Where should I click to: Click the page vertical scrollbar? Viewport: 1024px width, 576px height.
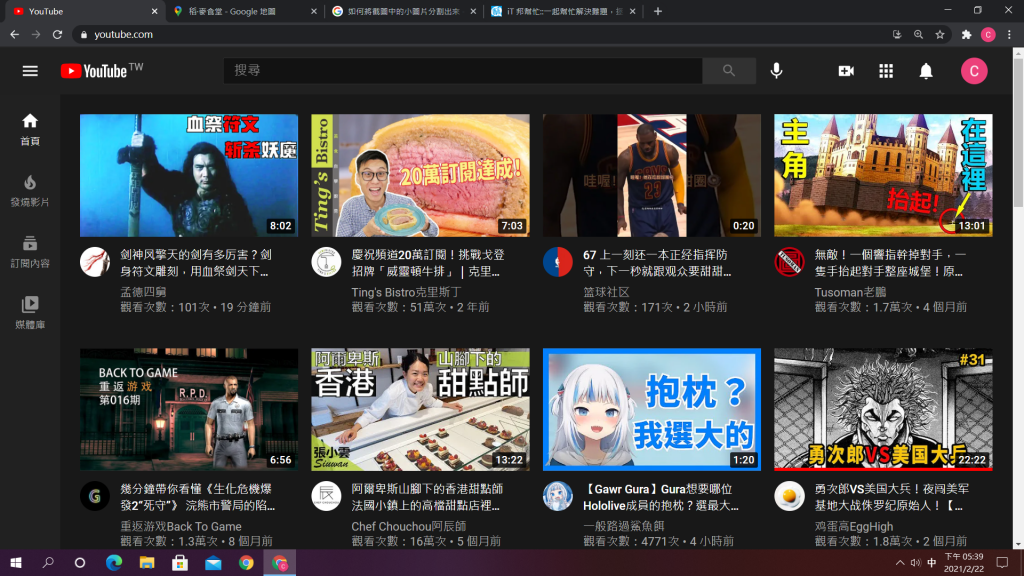[1018, 134]
